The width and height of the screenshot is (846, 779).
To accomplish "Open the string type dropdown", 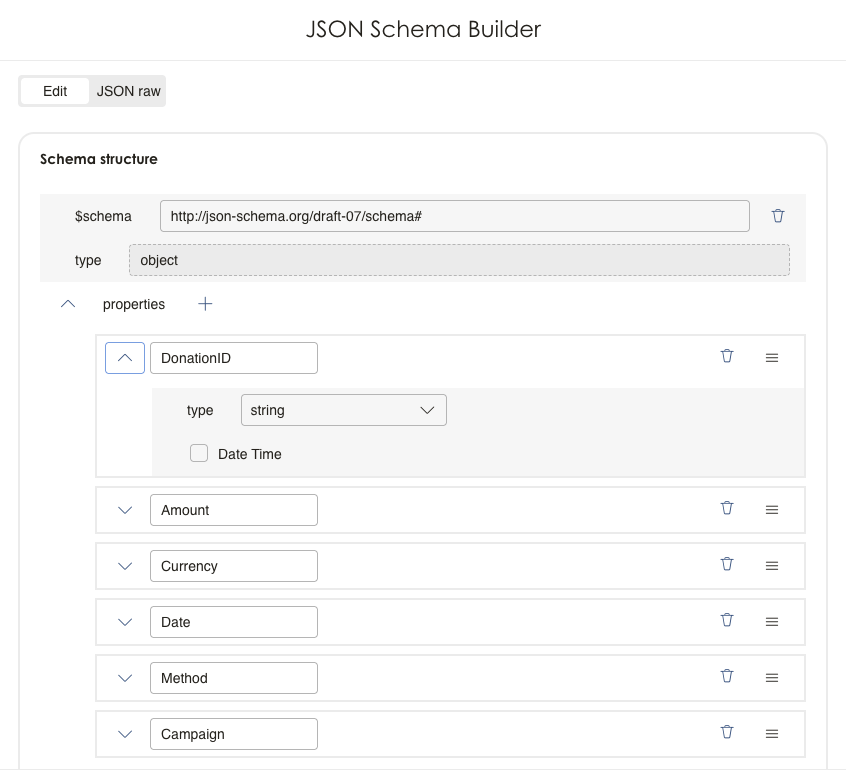I will [x=343, y=410].
